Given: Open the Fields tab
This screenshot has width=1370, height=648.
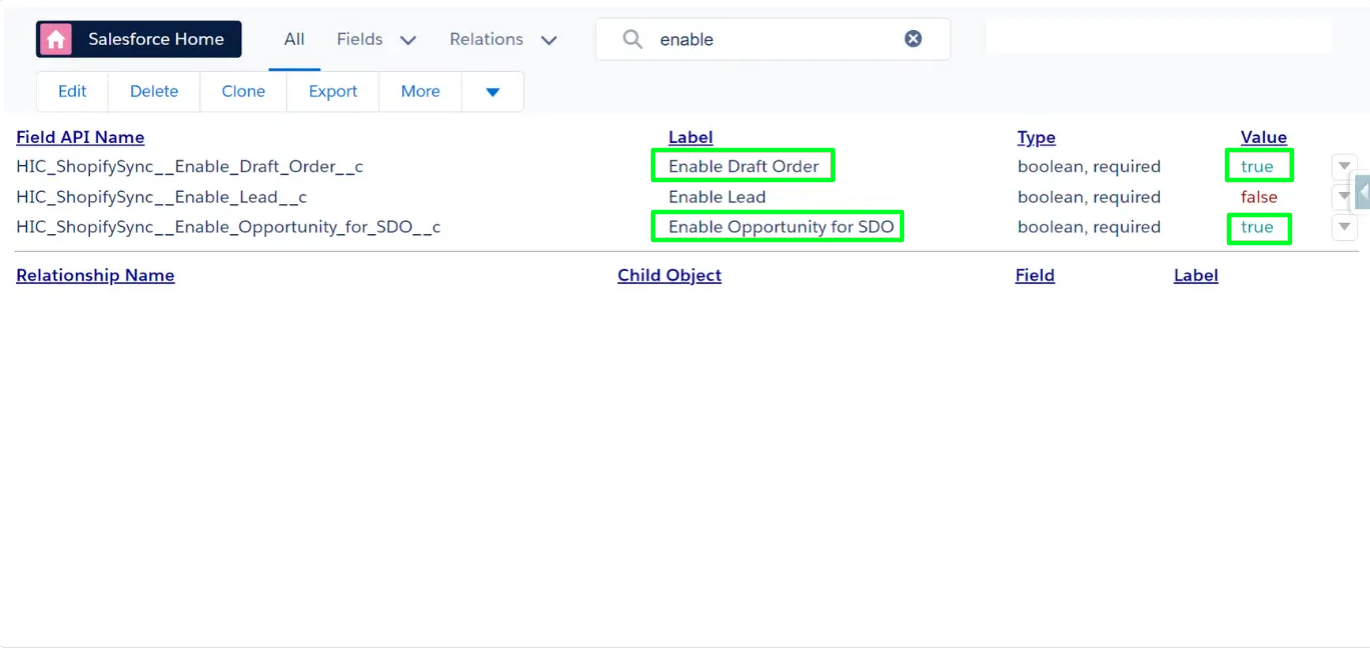Looking at the screenshot, I should click(360, 39).
